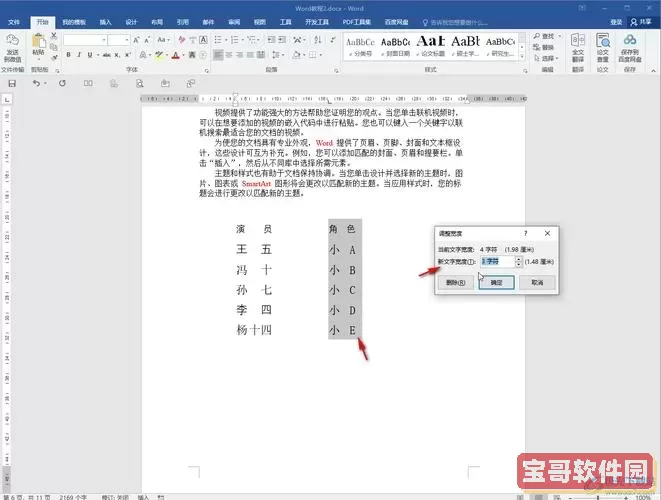This screenshot has width=661, height=500.
Task: Toggle left text alignment
Action: [218, 55]
